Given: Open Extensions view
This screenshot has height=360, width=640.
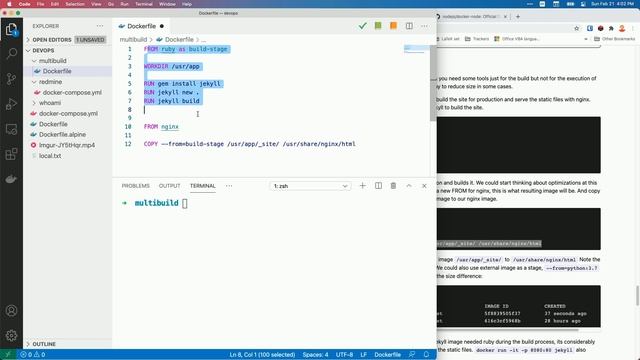Looking at the screenshot, I should [x=11, y=154].
